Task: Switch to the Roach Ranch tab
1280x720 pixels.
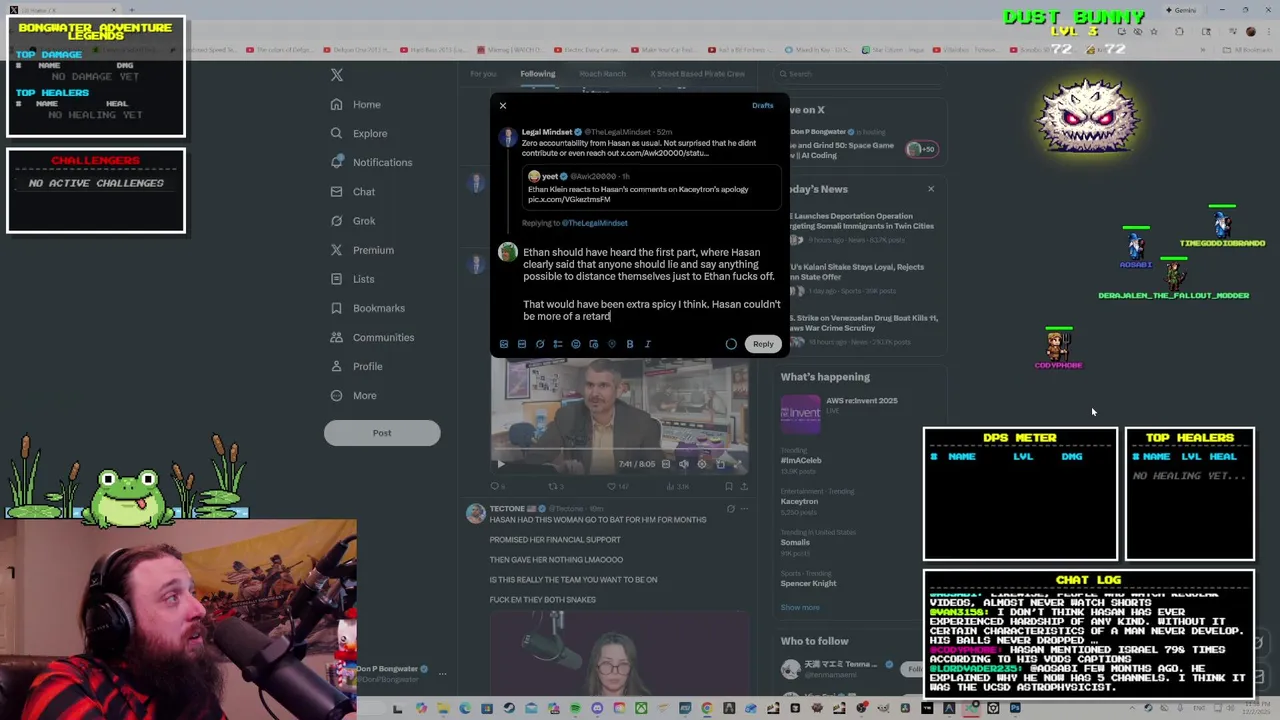Action: point(602,73)
